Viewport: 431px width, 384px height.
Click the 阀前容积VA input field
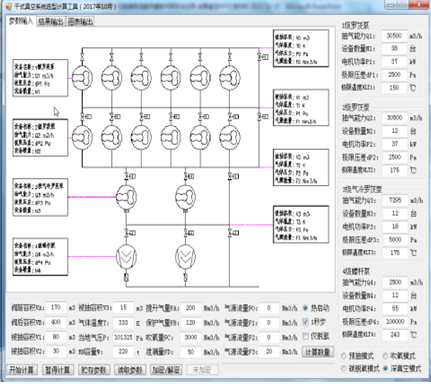pyautogui.click(x=56, y=308)
